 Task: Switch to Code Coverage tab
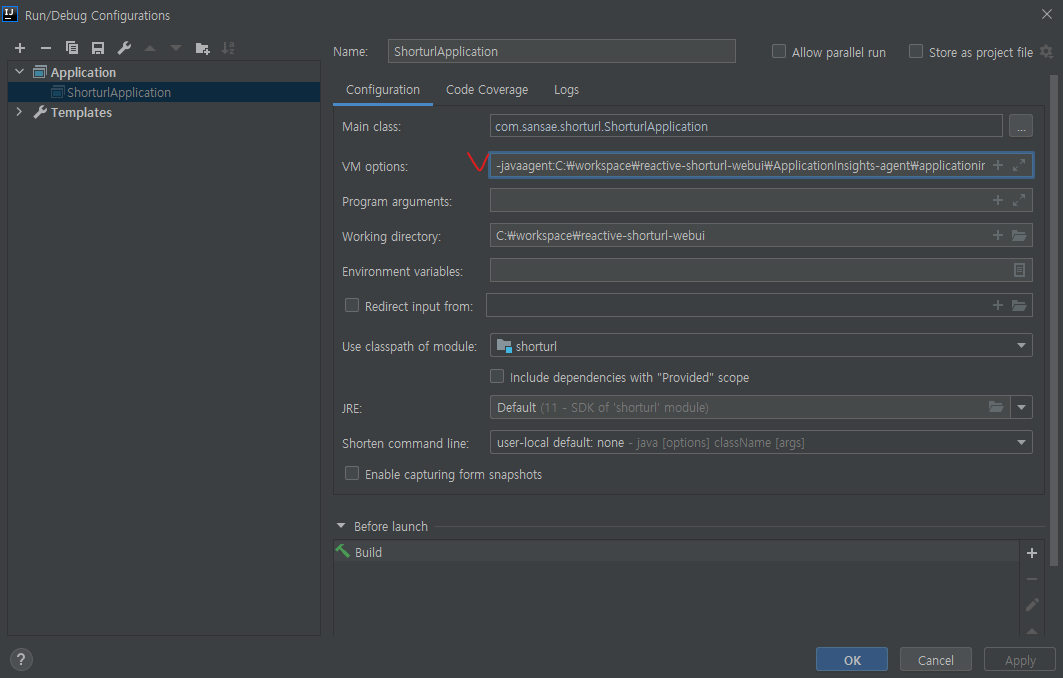[486, 90]
